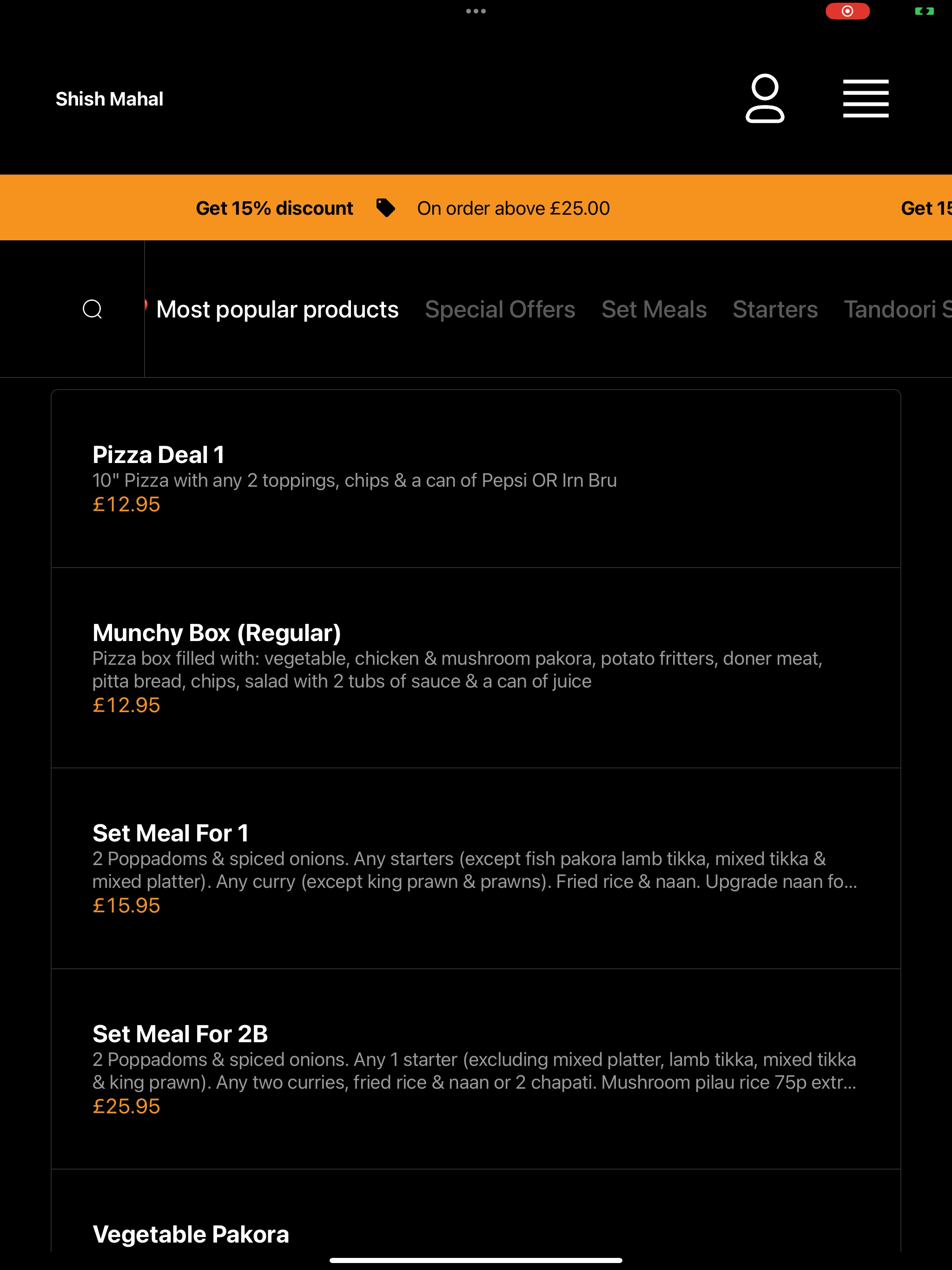
Task: Open the Shish Mahal home link
Action: click(x=110, y=99)
